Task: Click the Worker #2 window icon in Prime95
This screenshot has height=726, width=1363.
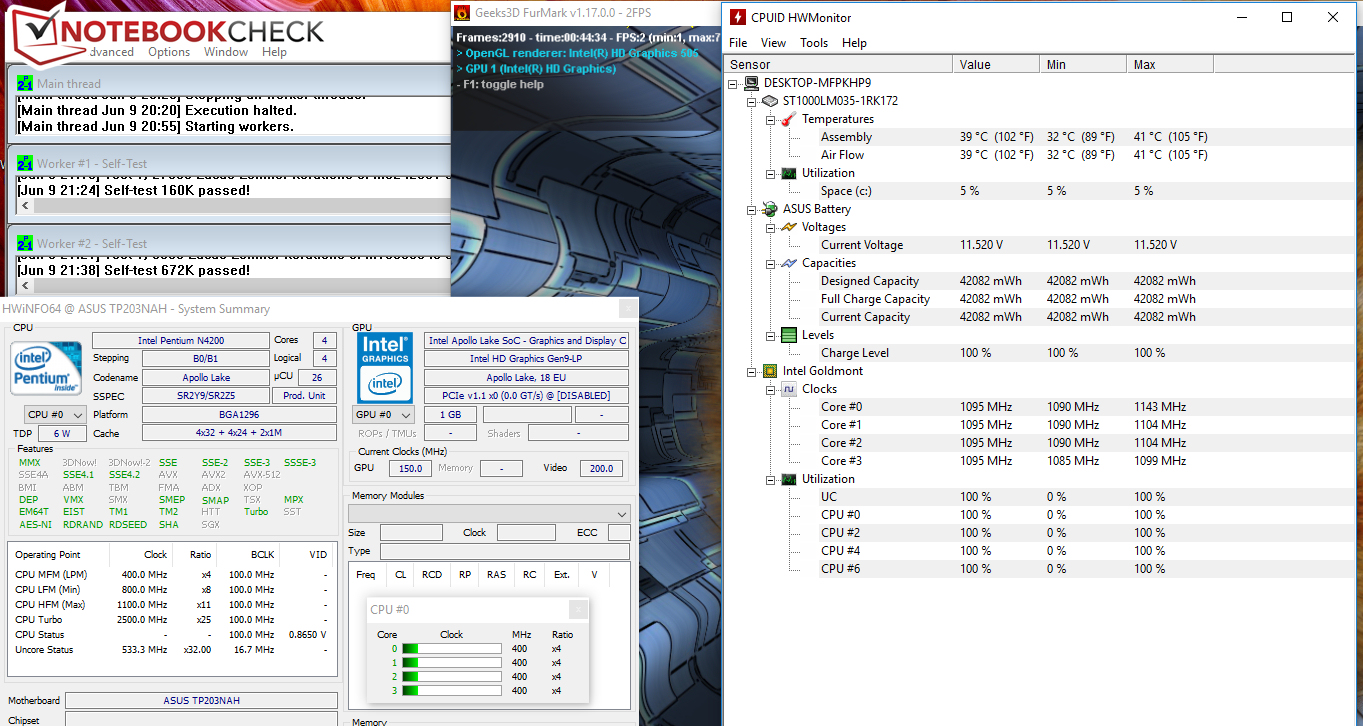Action: click(x=25, y=244)
